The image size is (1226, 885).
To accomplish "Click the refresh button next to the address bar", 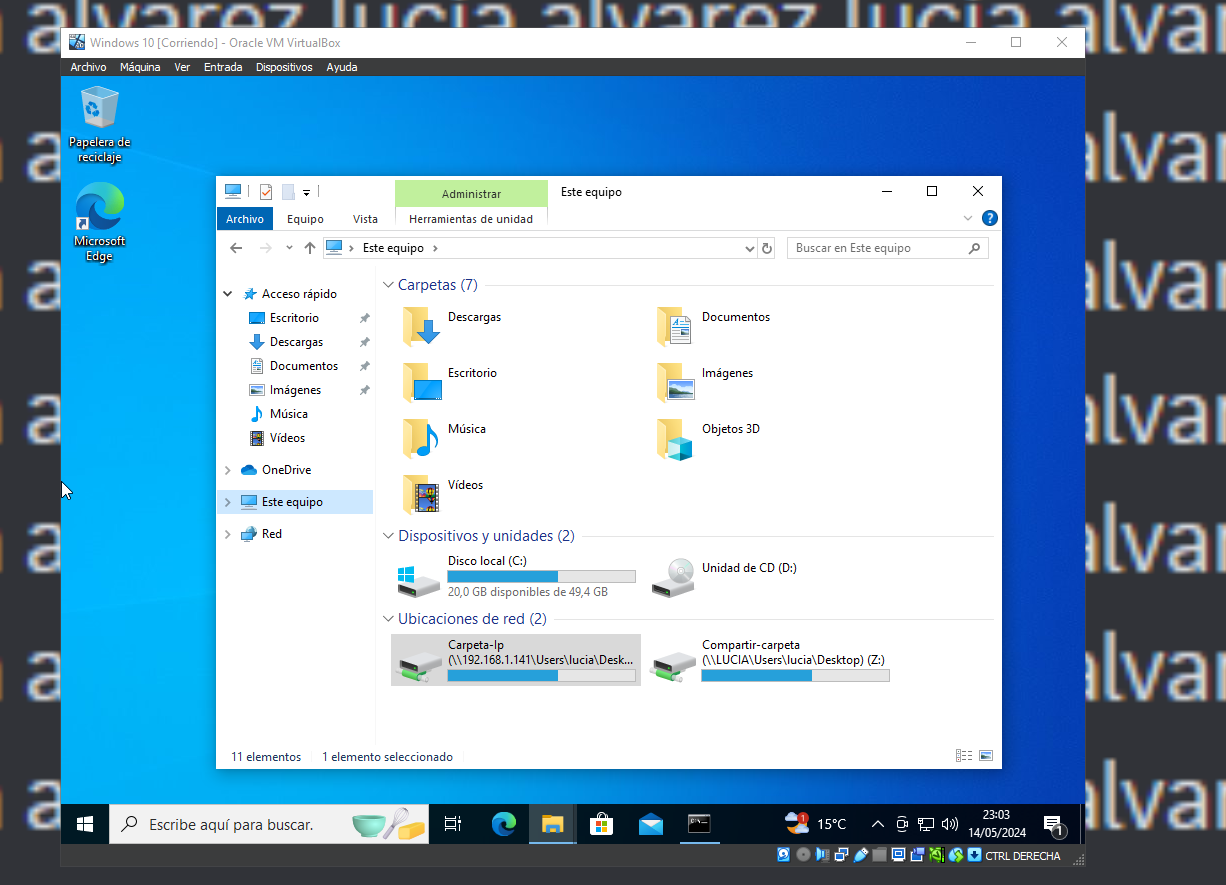I will (x=767, y=247).
